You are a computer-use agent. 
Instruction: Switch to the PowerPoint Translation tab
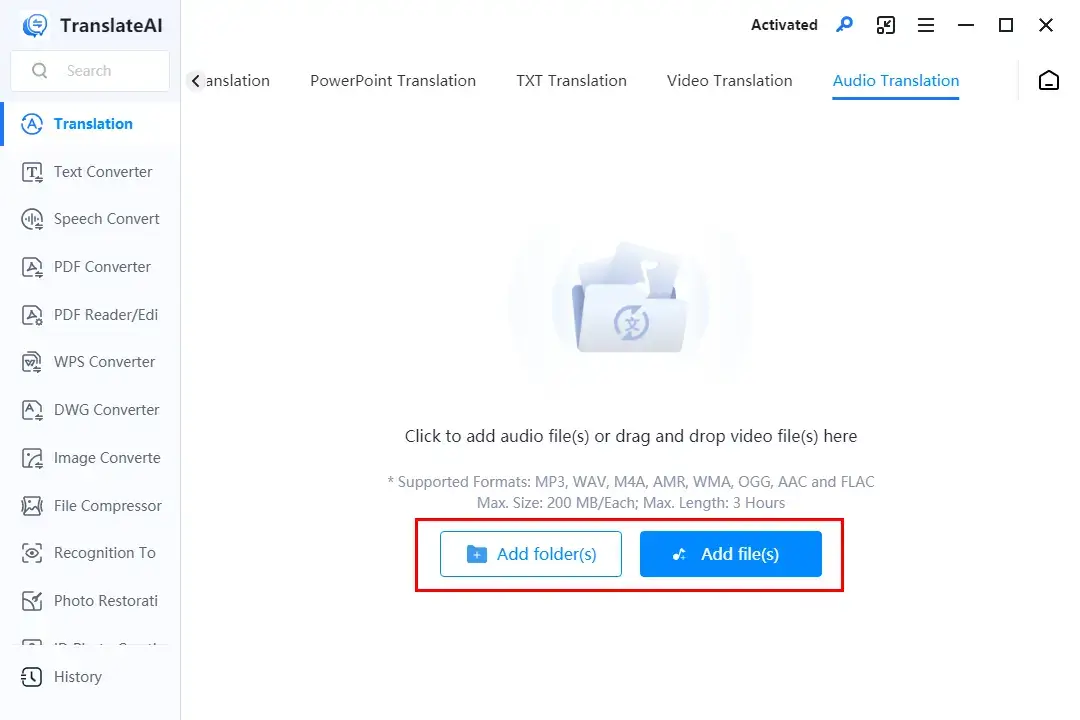[x=393, y=81]
